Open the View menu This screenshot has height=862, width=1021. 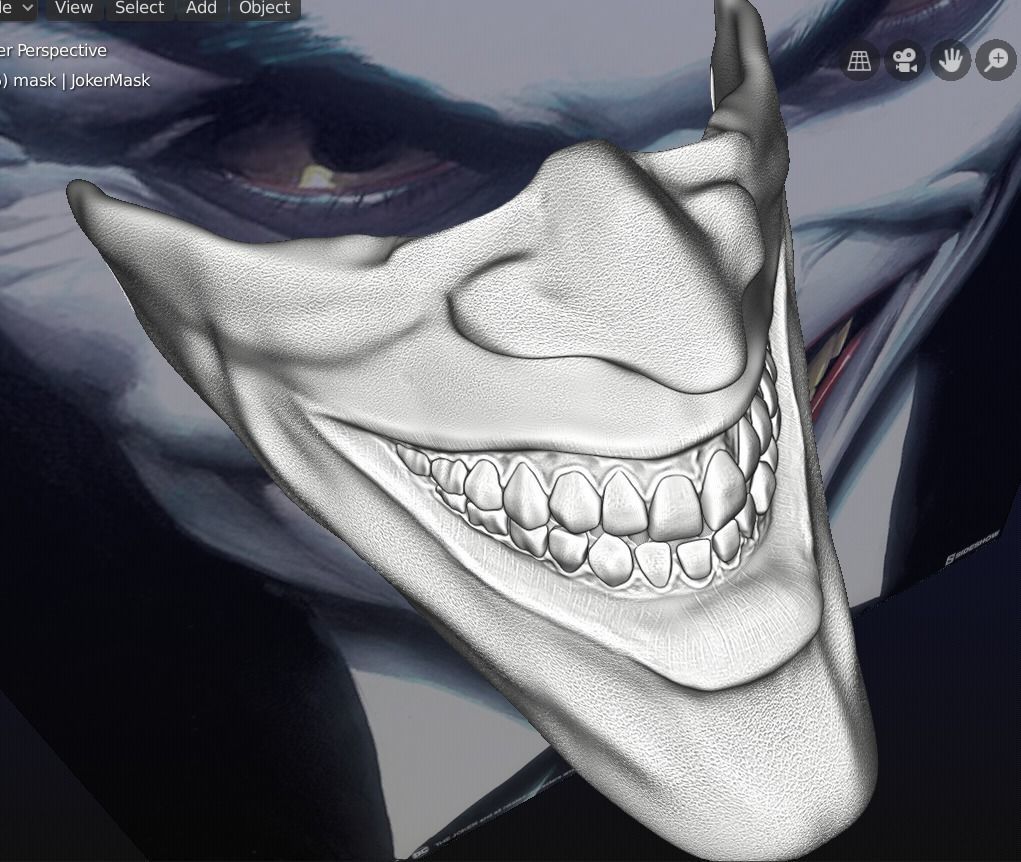tap(74, 8)
